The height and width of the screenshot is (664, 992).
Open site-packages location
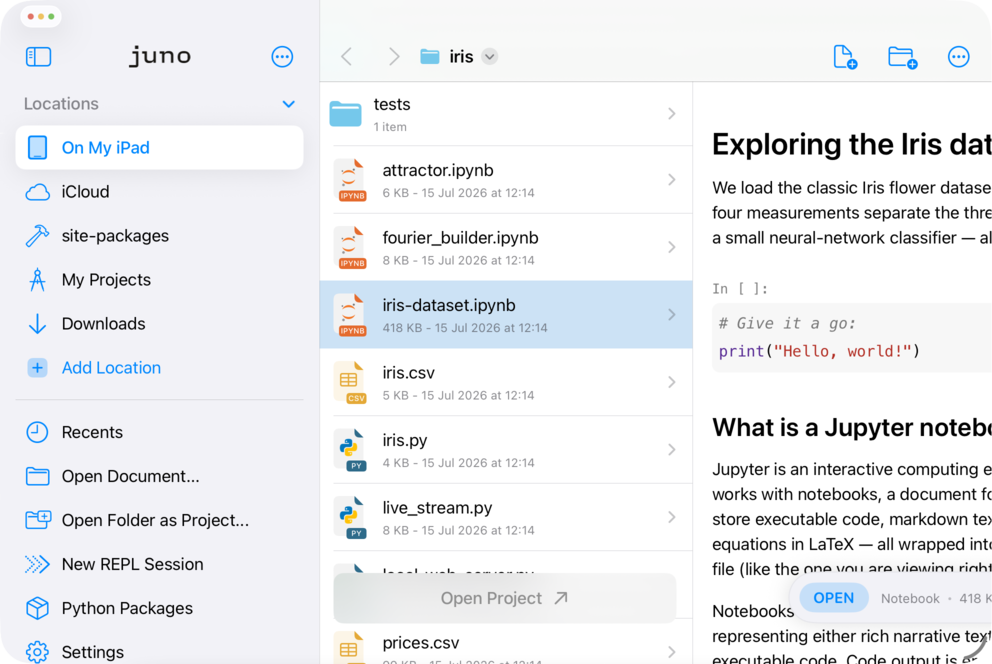coord(159,236)
